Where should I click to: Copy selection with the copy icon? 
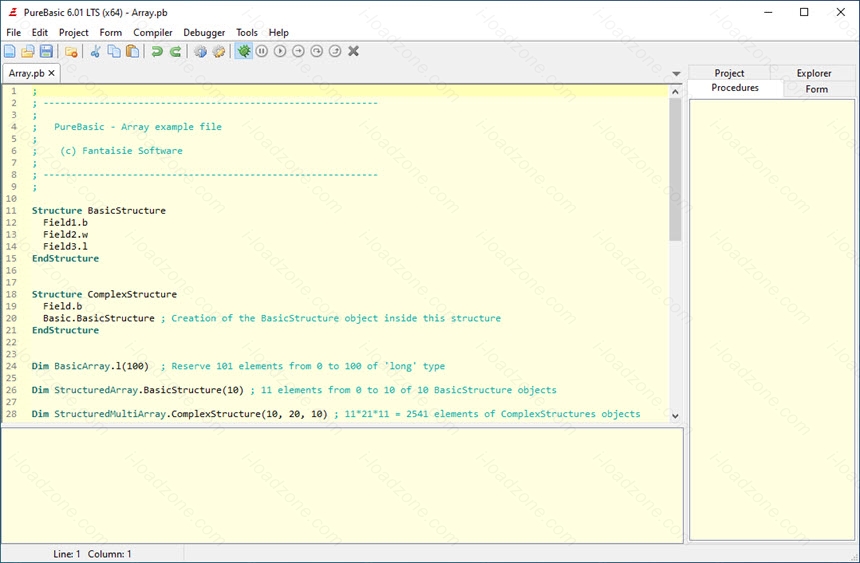click(x=114, y=52)
